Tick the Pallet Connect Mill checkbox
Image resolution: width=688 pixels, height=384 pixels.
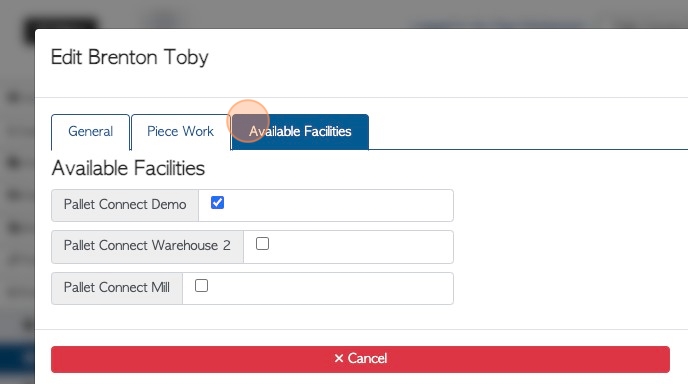click(x=201, y=286)
